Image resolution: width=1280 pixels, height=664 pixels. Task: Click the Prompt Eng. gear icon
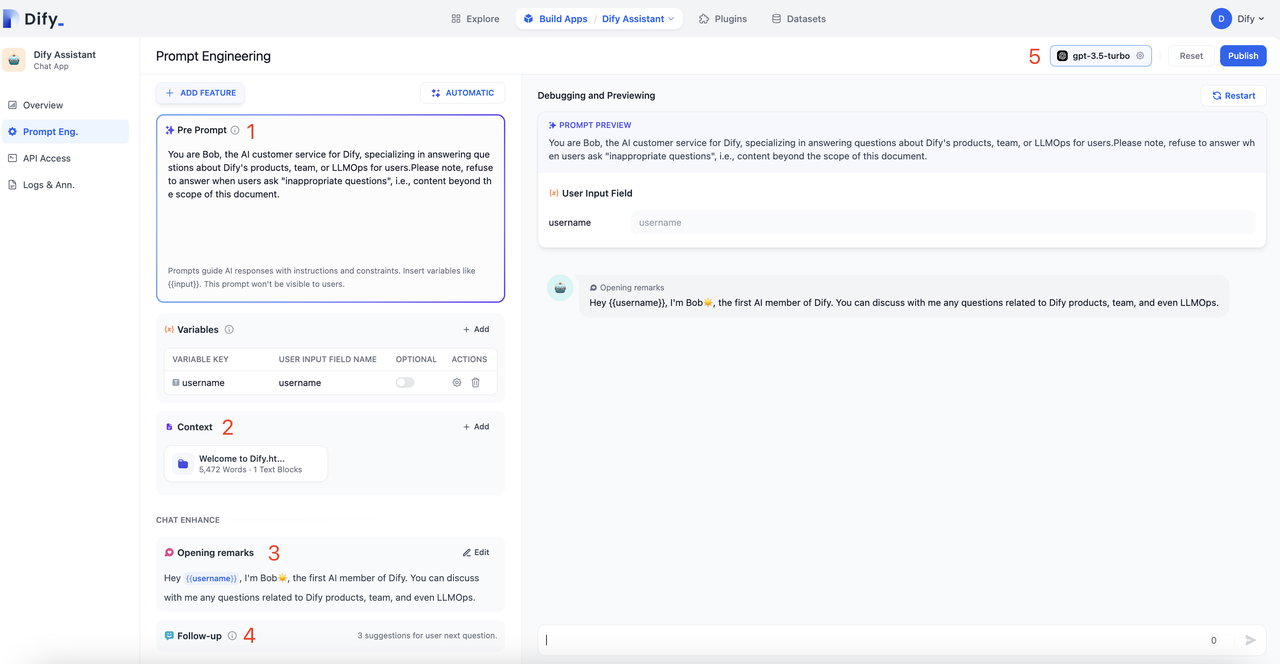click(x=12, y=131)
